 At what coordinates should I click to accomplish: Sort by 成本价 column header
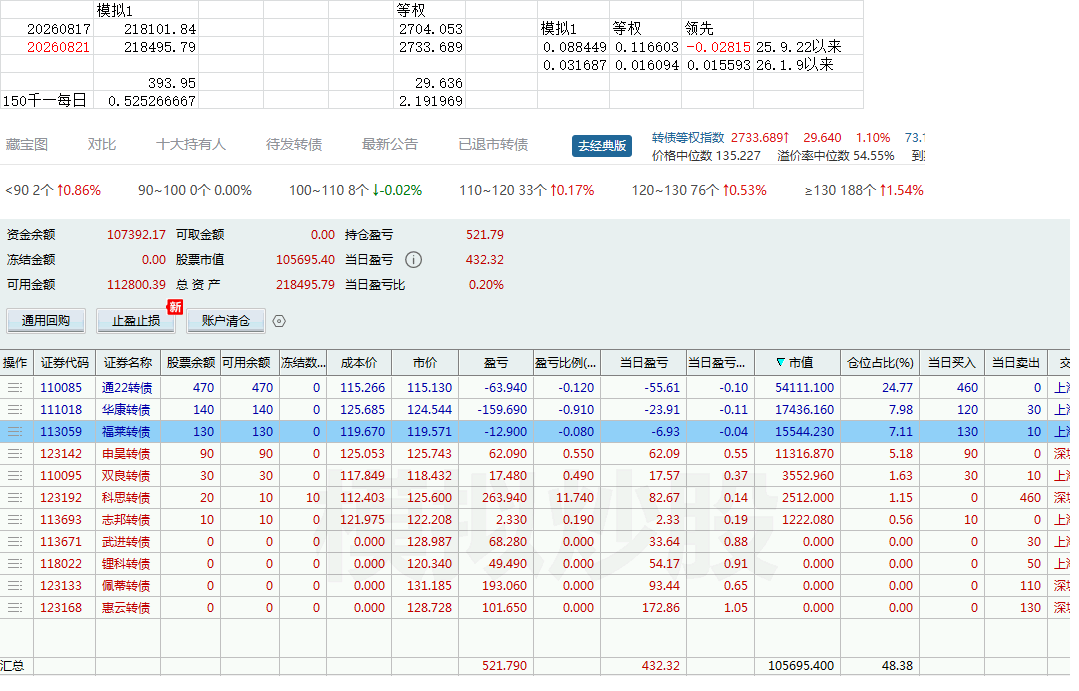[x=359, y=363]
